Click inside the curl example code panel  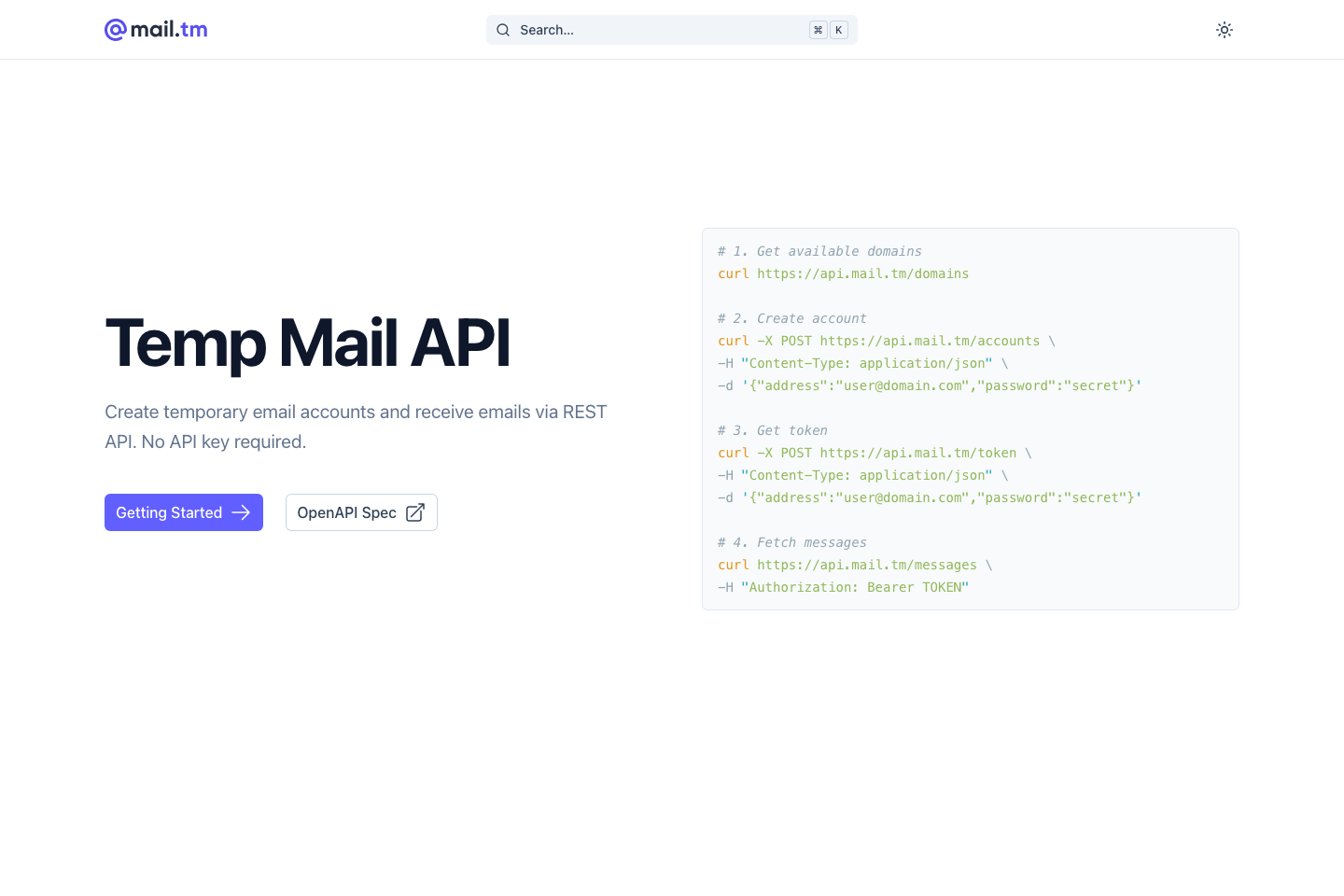click(971, 418)
